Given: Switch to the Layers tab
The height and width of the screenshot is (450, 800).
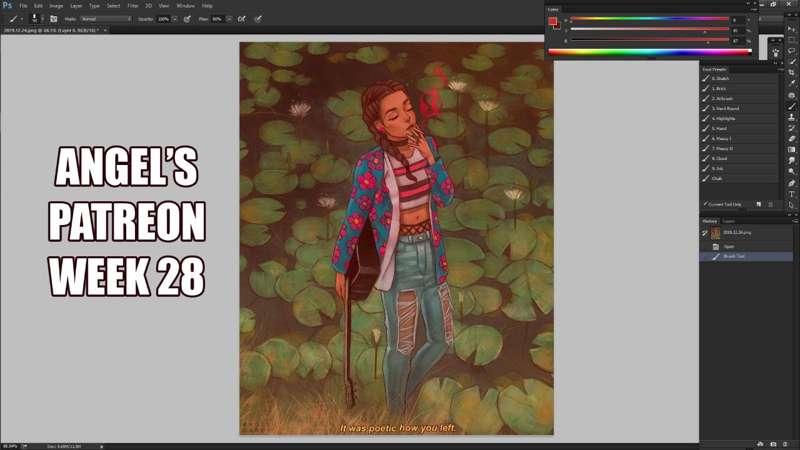Looking at the screenshot, I should click(729, 221).
